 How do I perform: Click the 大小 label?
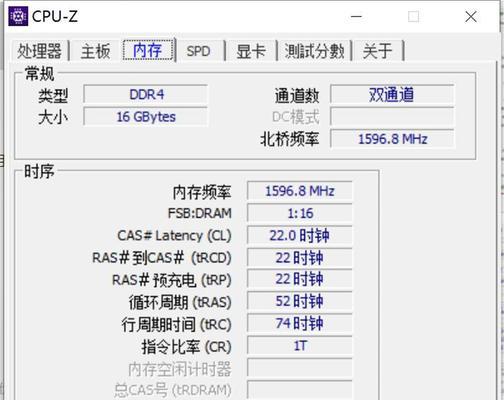(x=53, y=117)
